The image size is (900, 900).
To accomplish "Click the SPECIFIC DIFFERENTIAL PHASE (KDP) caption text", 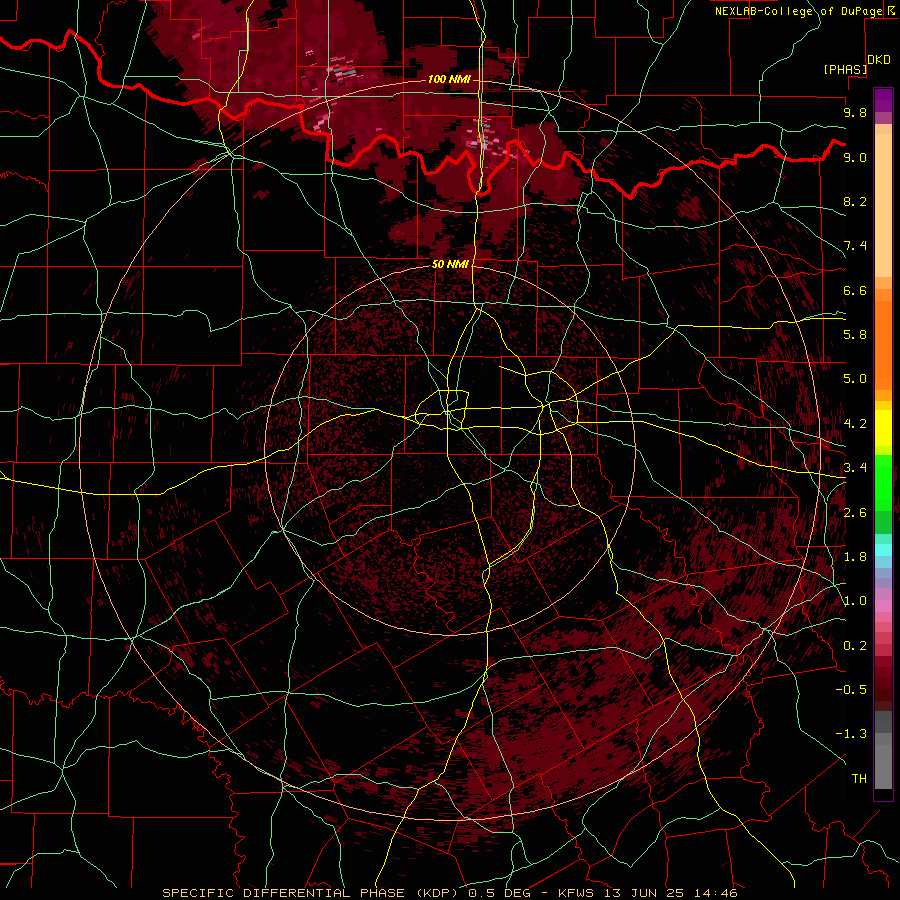I will (309, 893).
